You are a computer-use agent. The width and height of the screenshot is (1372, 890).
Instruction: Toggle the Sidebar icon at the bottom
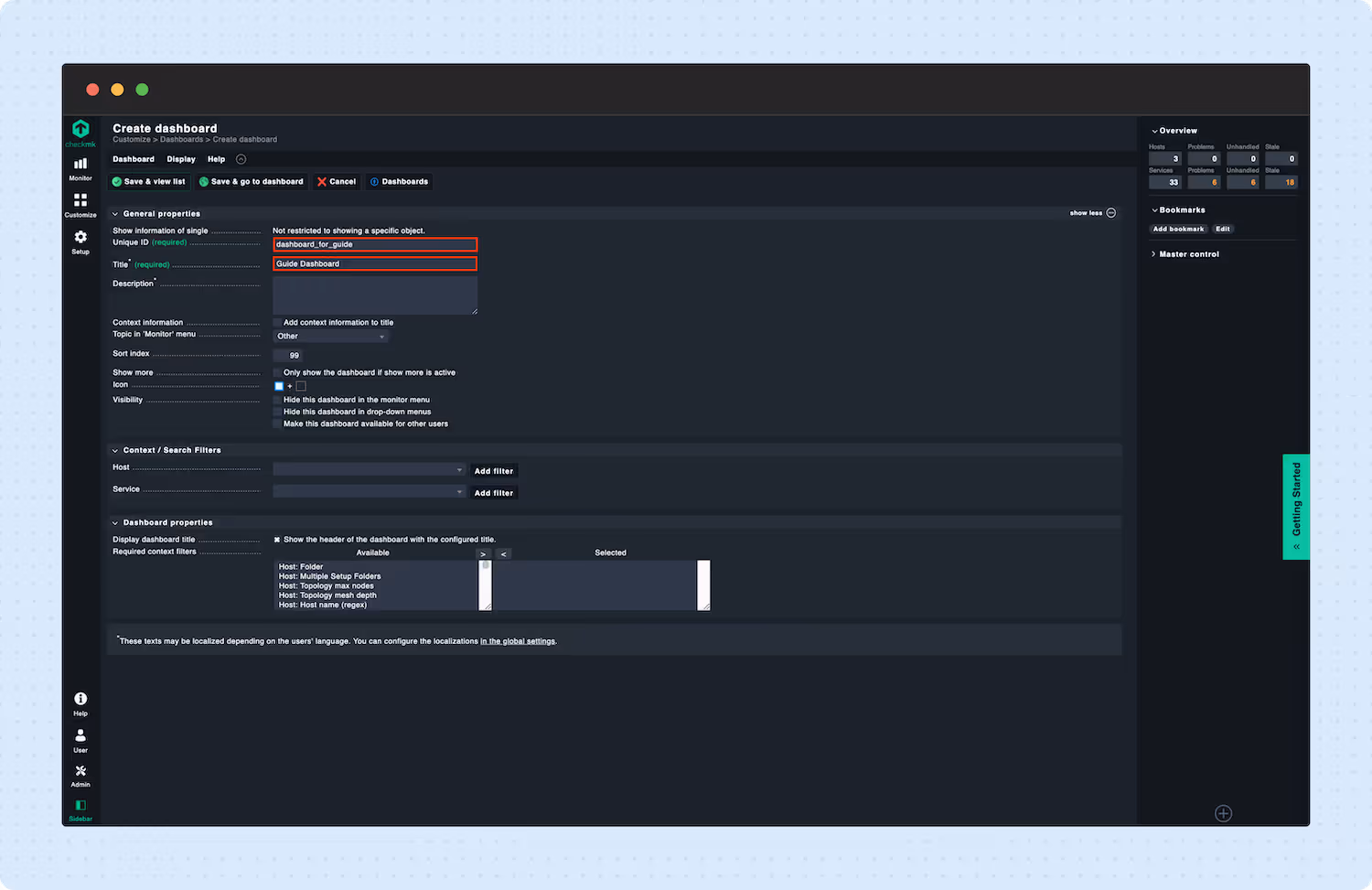click(x=80, y=807)
